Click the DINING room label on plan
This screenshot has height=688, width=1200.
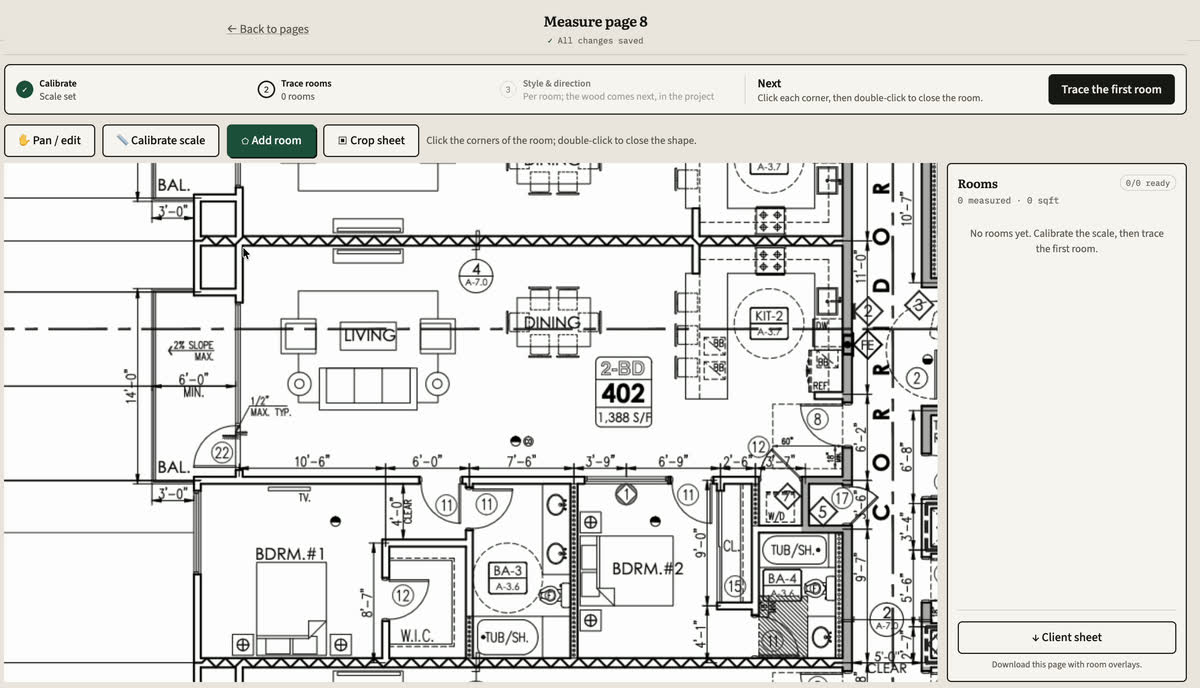[x=553, y=323]
